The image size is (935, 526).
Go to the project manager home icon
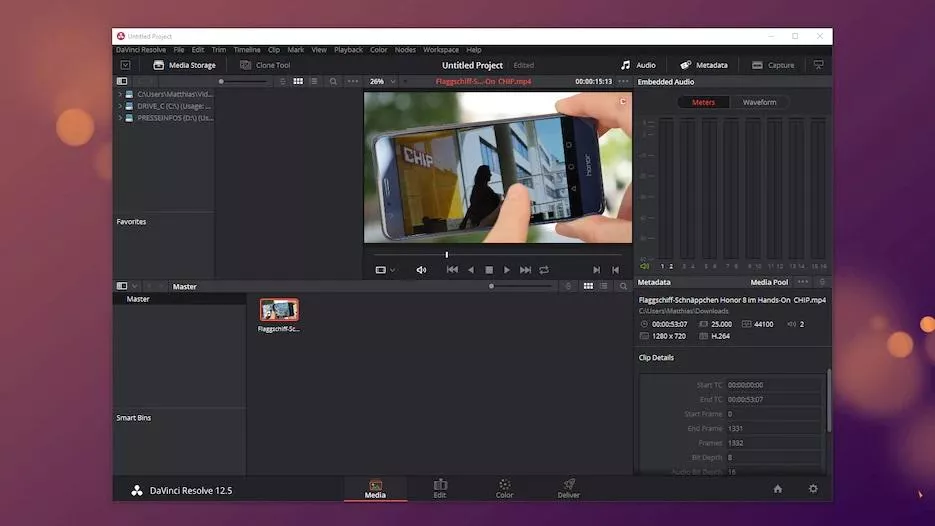pyautogui.click(x=777, y=489)
